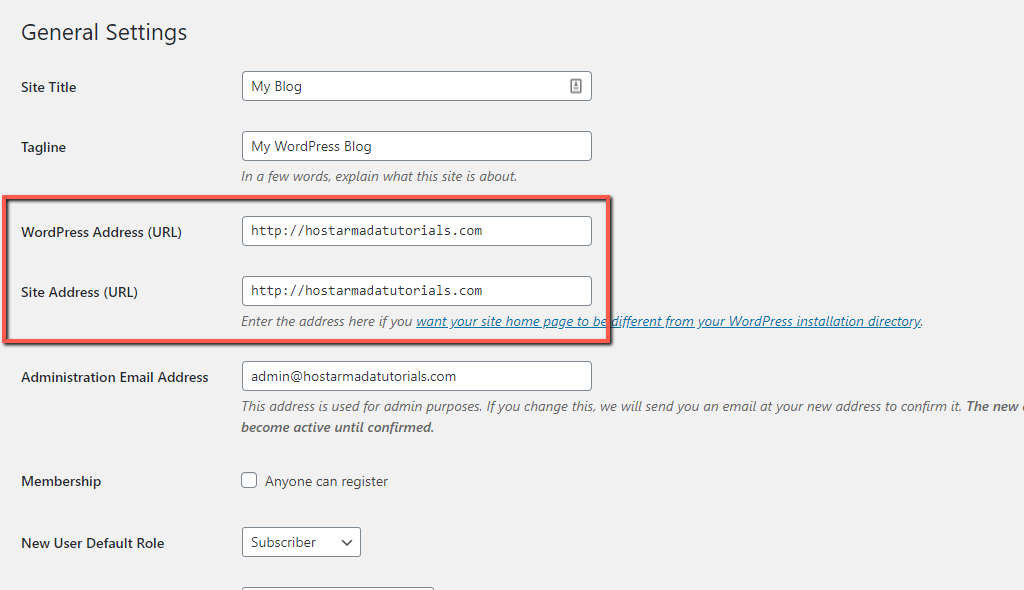Image resolution: width=1024 pixels, height=590 pixels.
Task: Click the chevron on the Subscriber dropdown
Action: point(347,542)
